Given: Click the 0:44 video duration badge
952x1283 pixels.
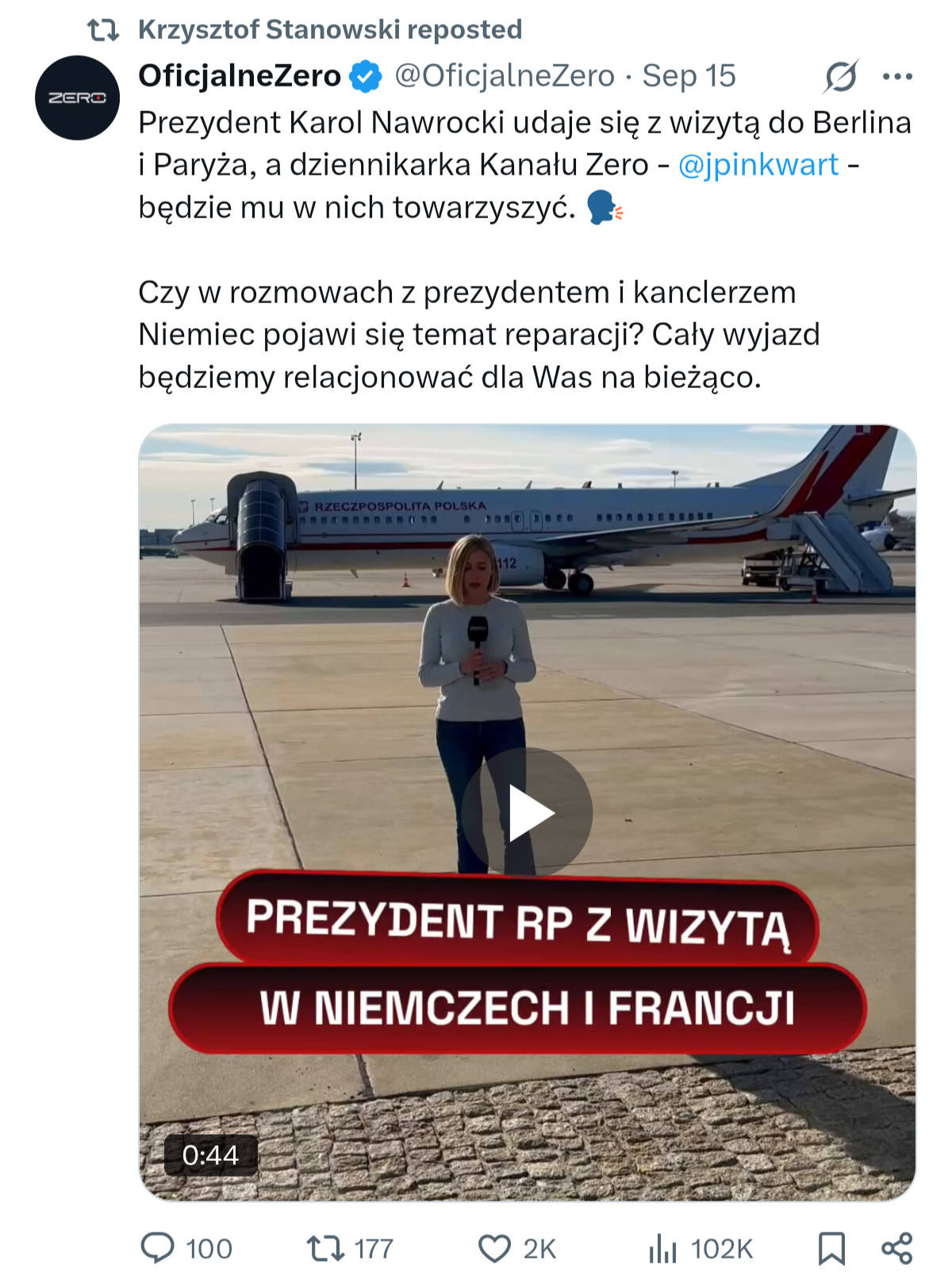Looking at the screenshot, I should [210, 1155].
